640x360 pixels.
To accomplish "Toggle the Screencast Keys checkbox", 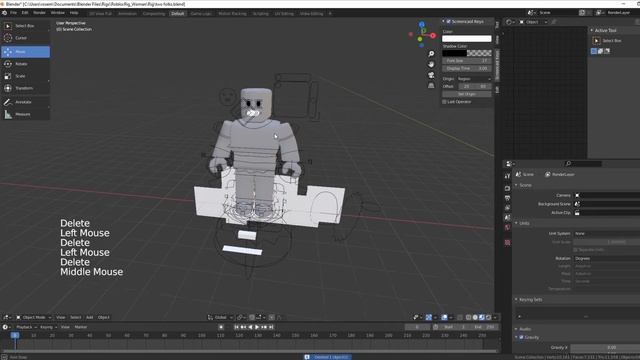I will (x=449, y=22).
